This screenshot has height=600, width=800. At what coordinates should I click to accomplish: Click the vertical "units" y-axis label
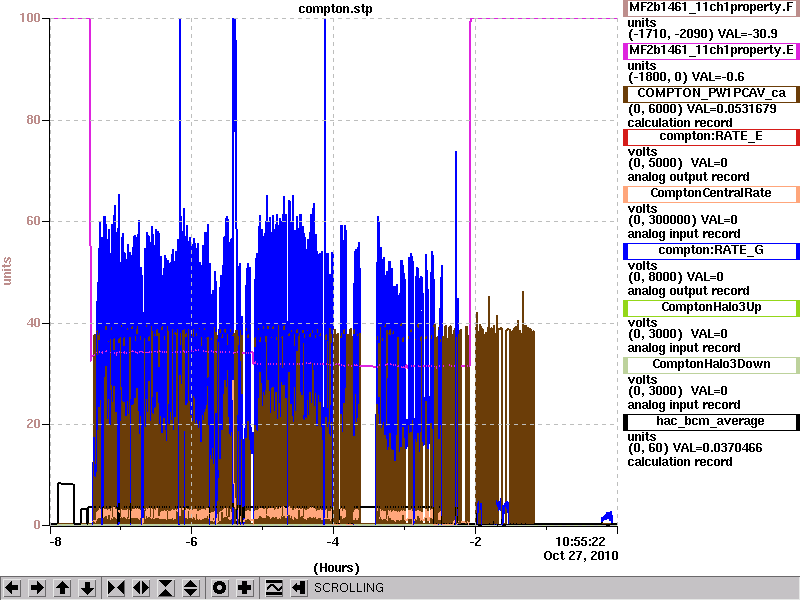click(x=7, y=271)
